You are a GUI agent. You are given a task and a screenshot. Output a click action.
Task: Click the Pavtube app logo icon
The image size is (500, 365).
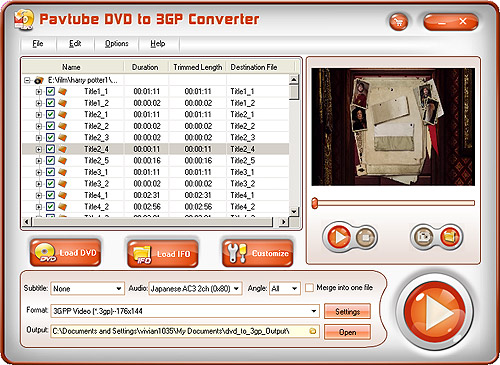coord(24,19)
